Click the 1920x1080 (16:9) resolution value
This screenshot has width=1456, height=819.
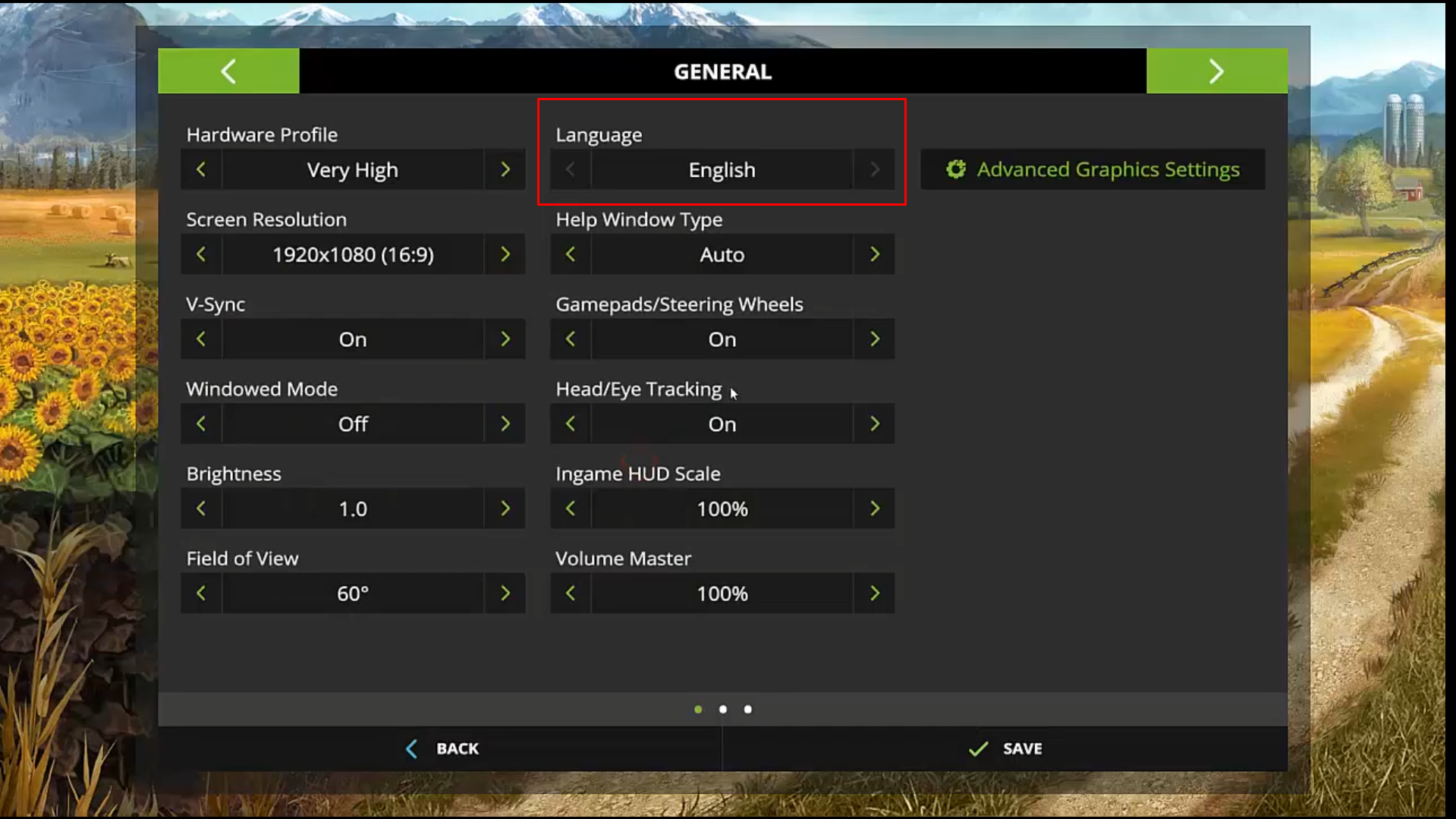[353, 254]
